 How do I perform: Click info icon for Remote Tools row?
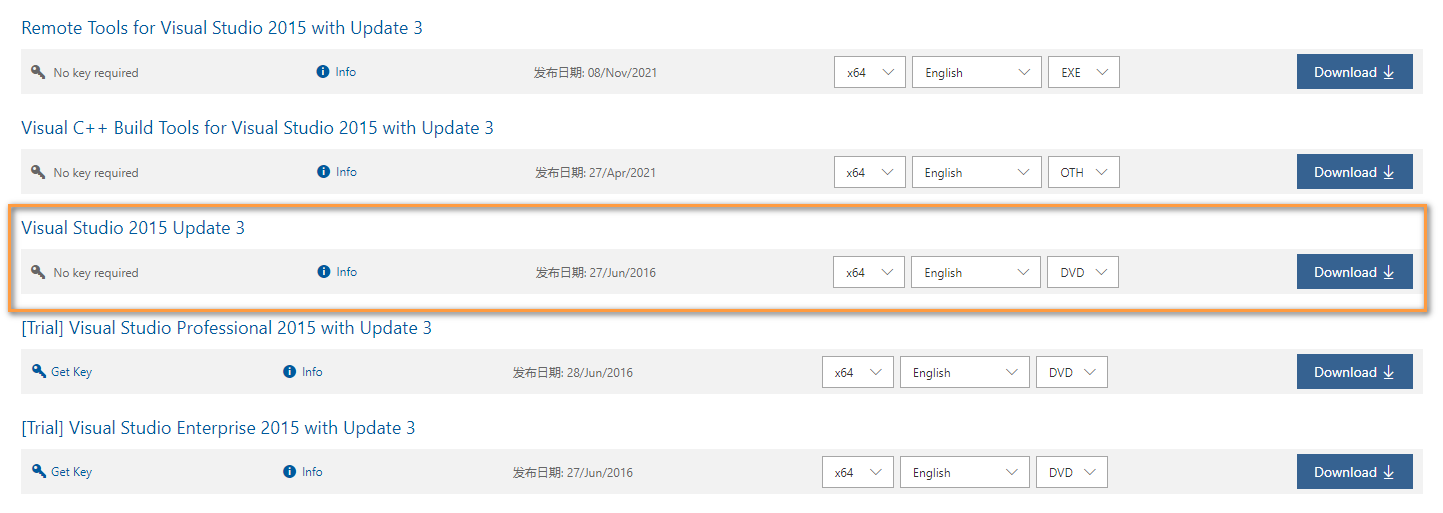coord(323,72)
